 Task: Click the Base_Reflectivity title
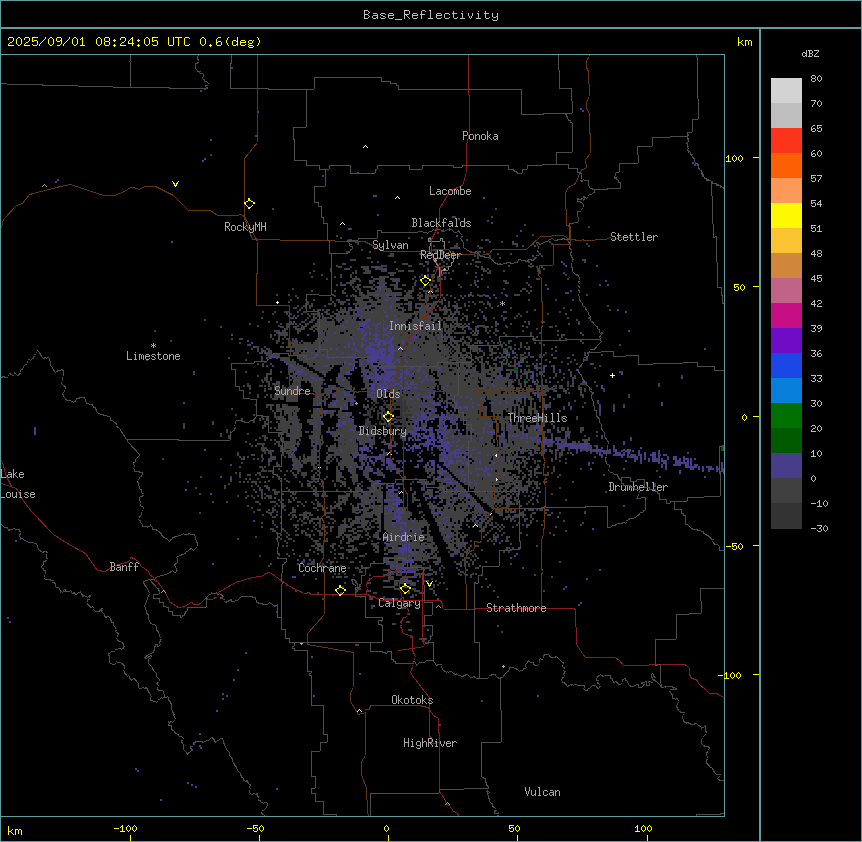coord(431,15)
